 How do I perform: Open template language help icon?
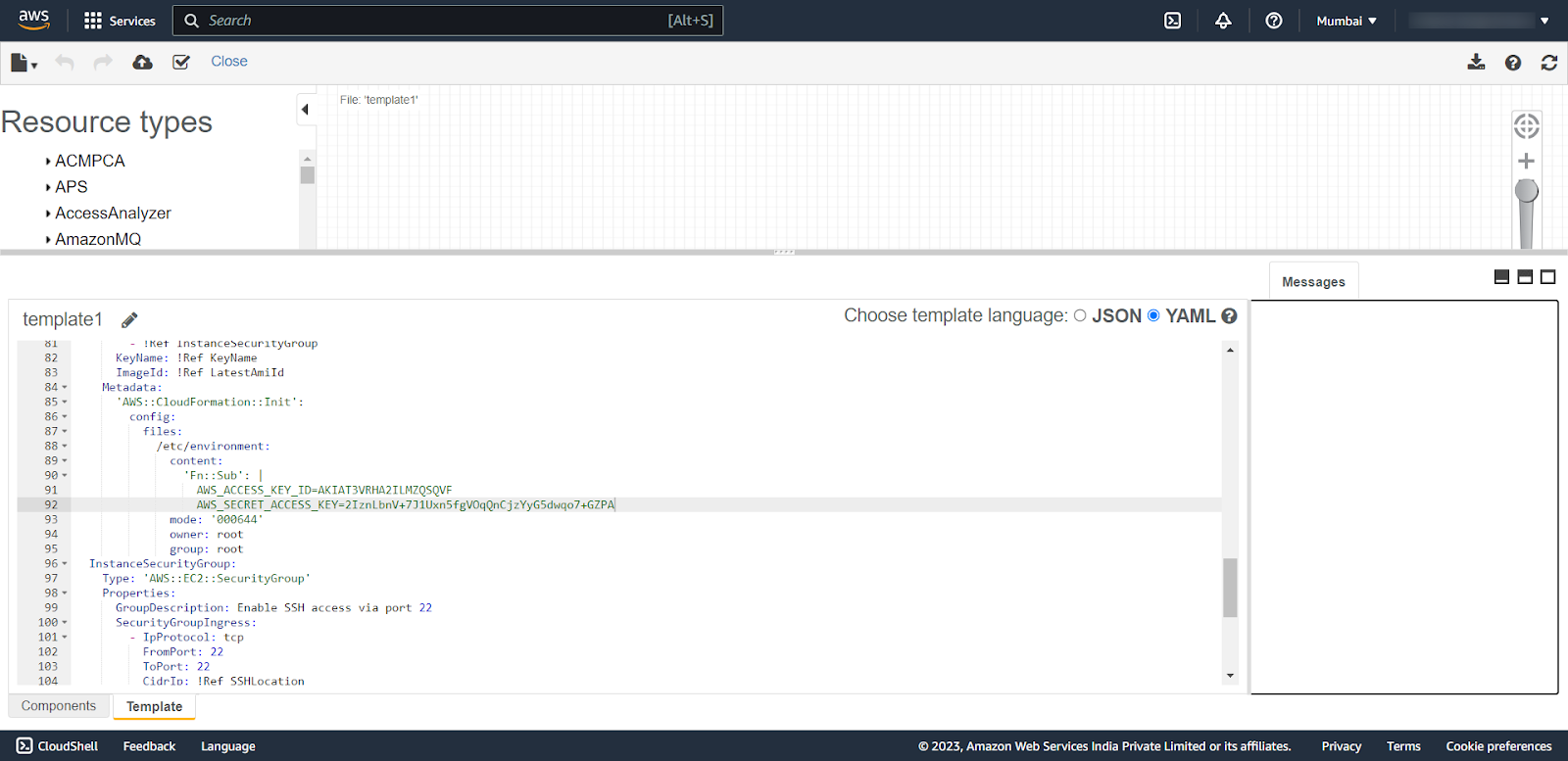tap(1229, 316)
